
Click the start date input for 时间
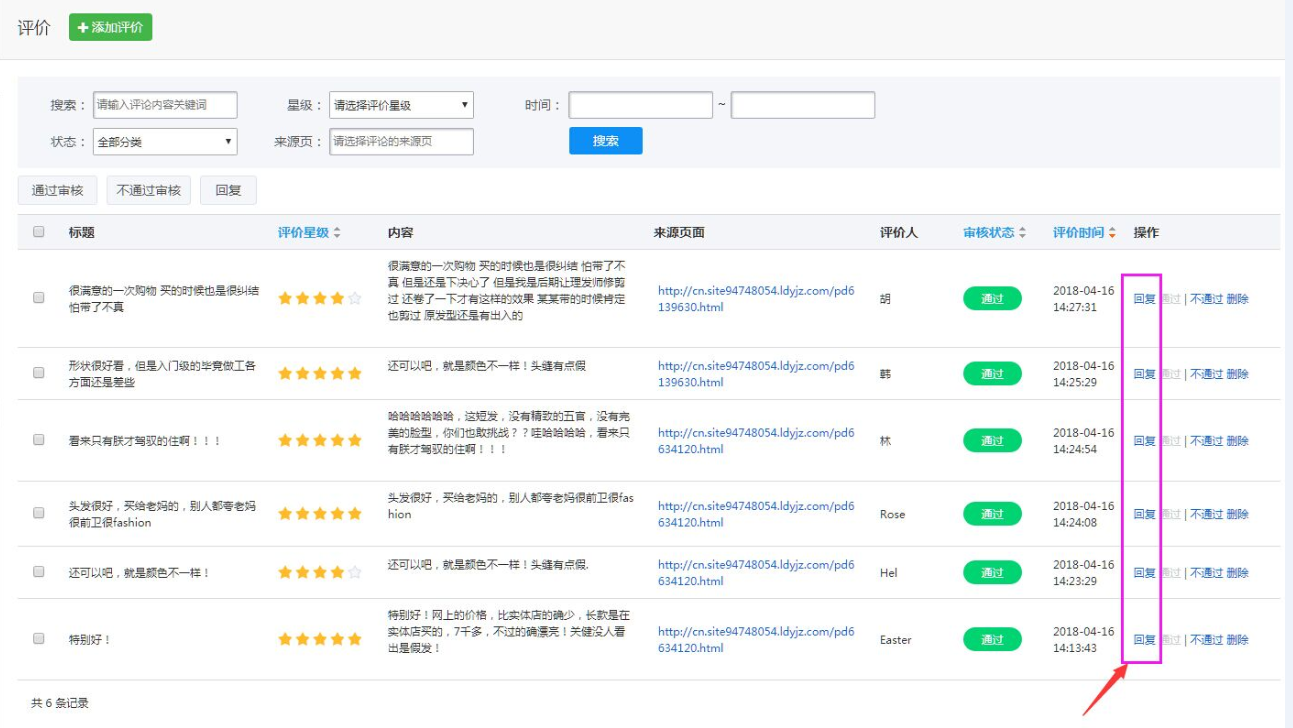[640, 105]
